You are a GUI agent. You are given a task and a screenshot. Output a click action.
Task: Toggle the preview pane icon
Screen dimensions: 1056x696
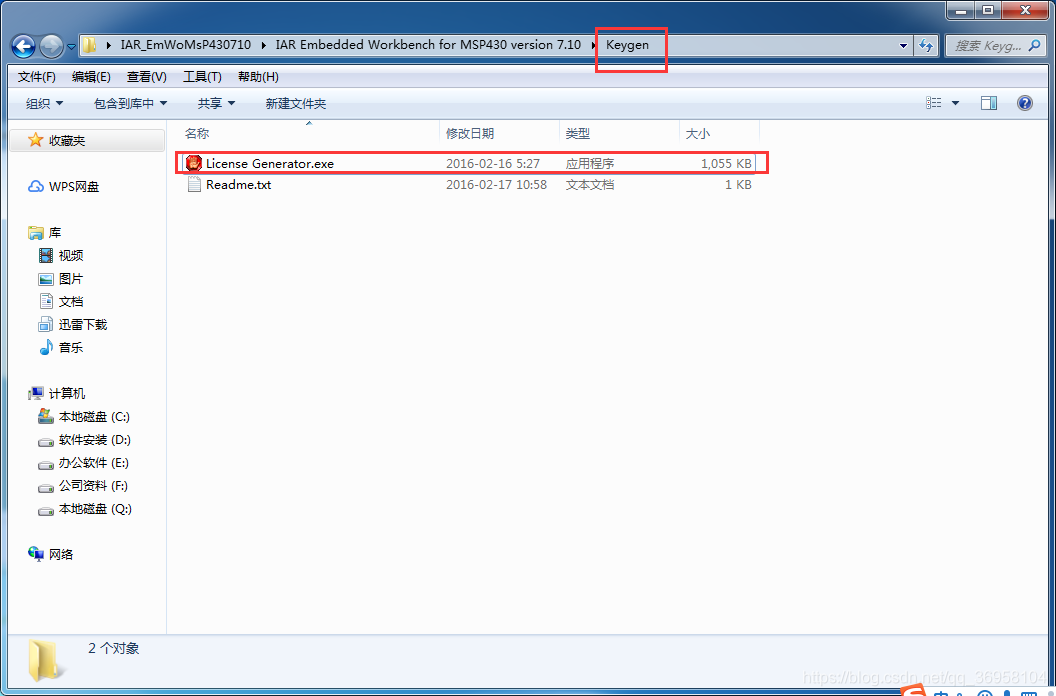[x=989, y=103]
